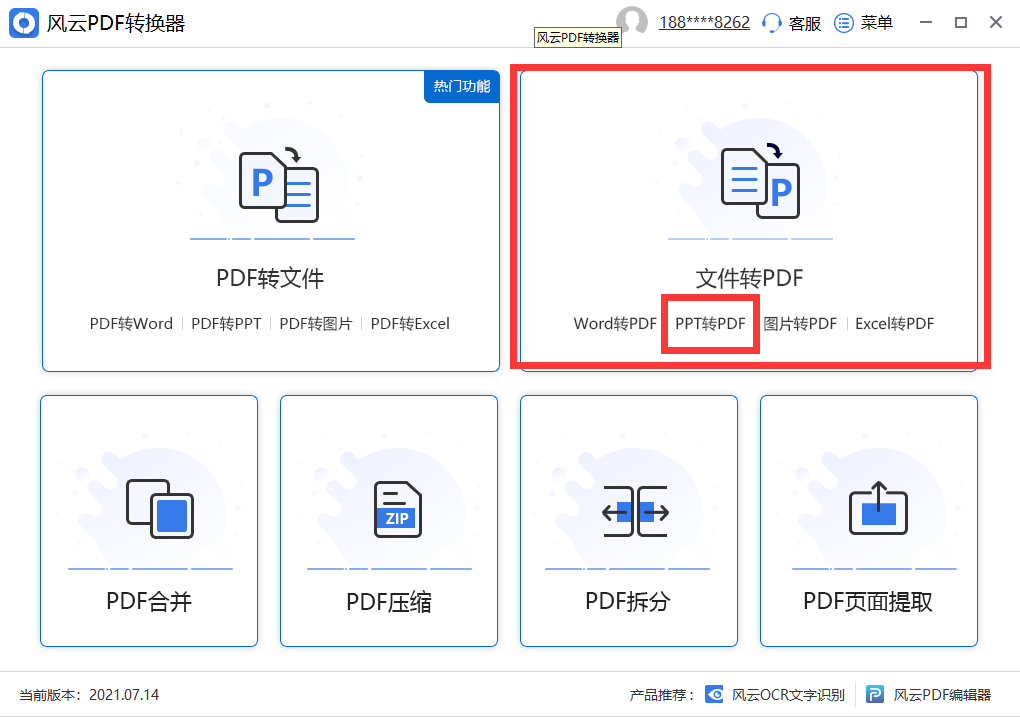Select PDF转Excel option
The image size is (1020, 717).
tap(410, 323)
